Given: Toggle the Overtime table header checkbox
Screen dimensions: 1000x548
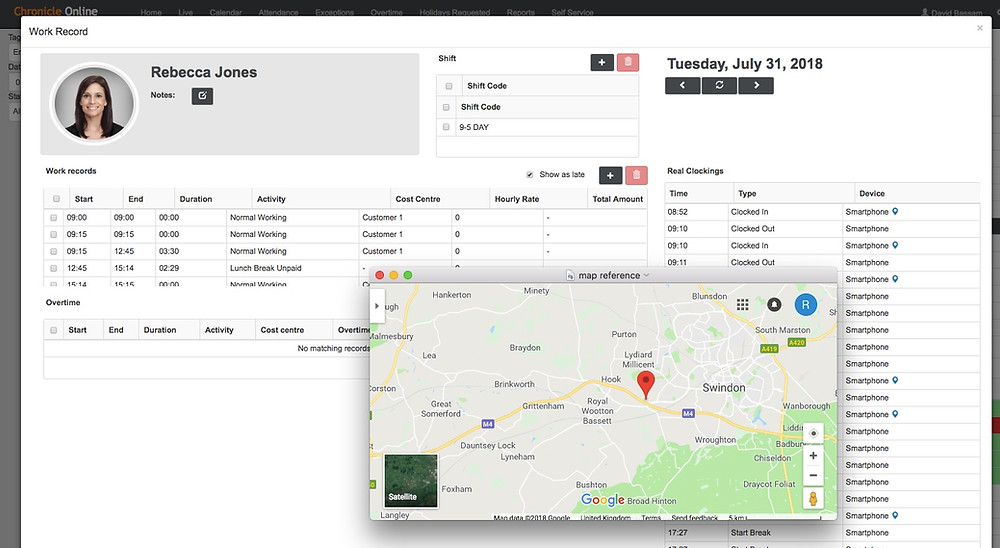Looking at the screenshot, I should pyautogui.click(x=54, y=330).
